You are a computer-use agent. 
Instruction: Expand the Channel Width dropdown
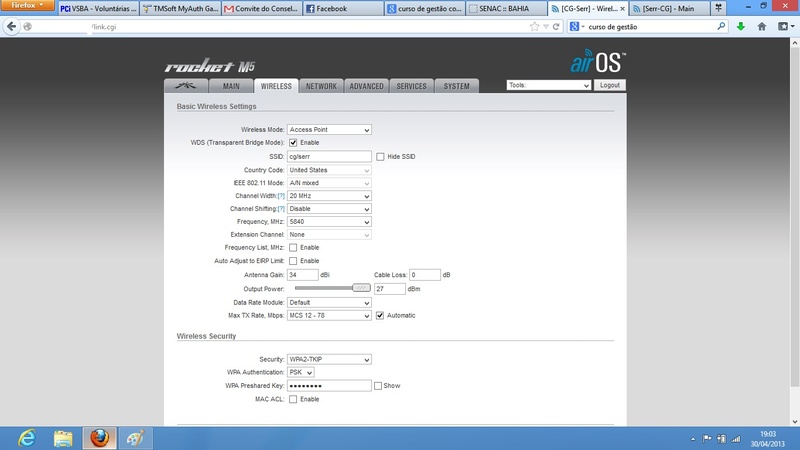(x=329, y=196)
